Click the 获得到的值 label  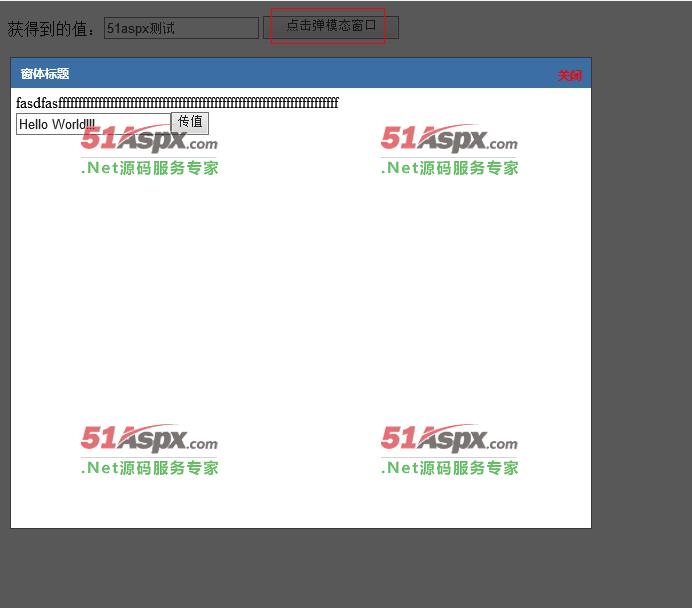click(52, 29)
